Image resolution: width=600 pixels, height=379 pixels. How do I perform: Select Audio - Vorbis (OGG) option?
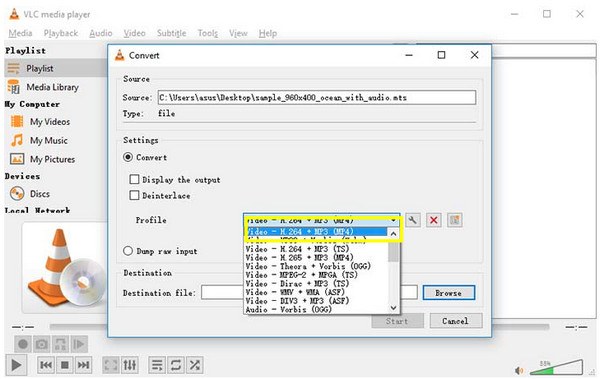point(316,309)
